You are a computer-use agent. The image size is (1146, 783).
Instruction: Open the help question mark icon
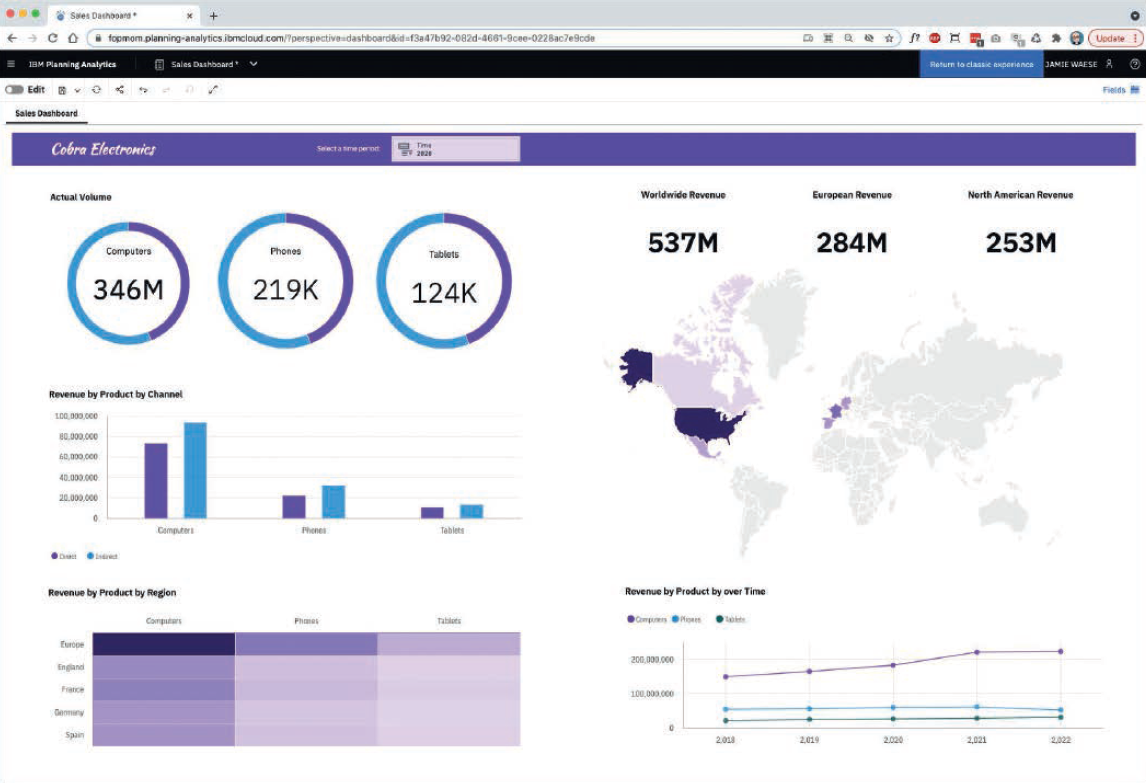[x=1134, y=64]
